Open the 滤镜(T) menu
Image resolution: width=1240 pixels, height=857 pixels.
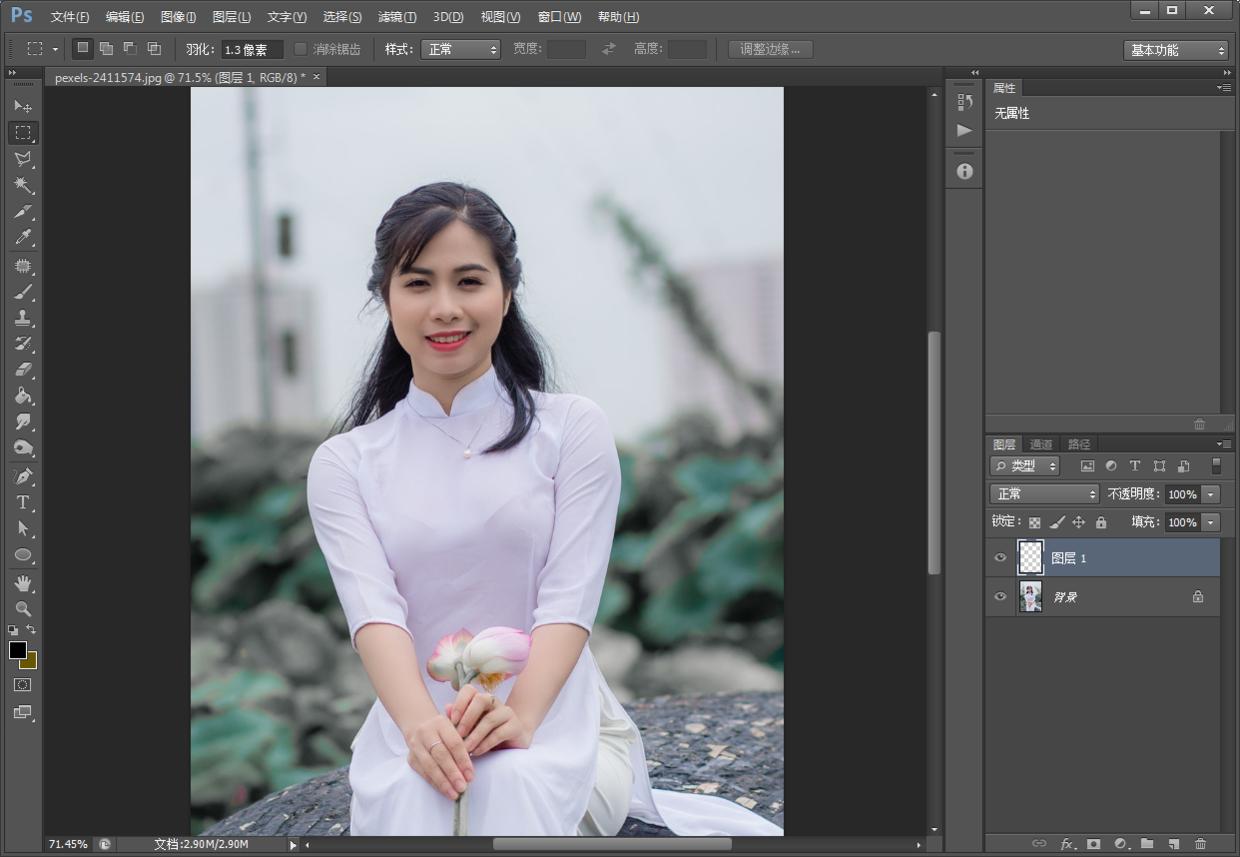click(397, 17)
